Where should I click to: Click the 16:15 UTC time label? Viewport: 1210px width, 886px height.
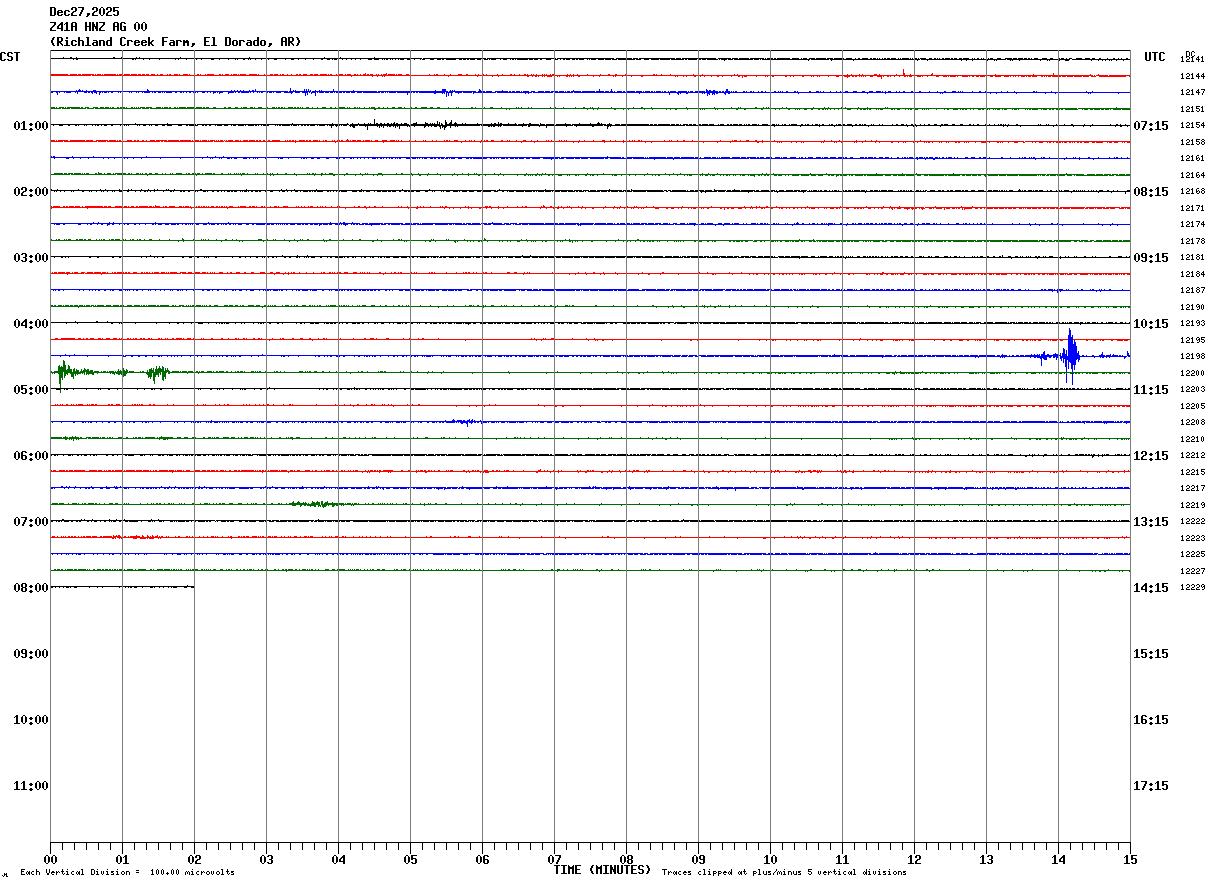point(1150,720)
